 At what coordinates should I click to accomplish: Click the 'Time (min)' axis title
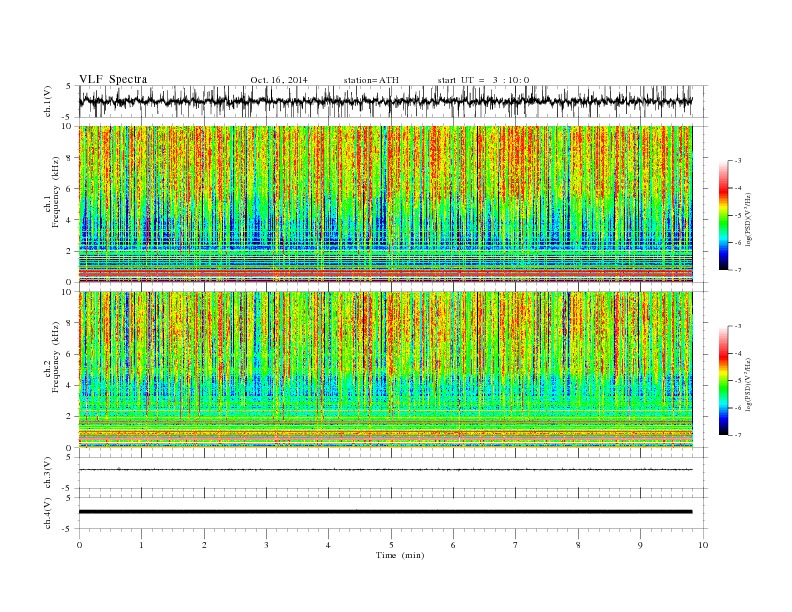pos(400,555)
